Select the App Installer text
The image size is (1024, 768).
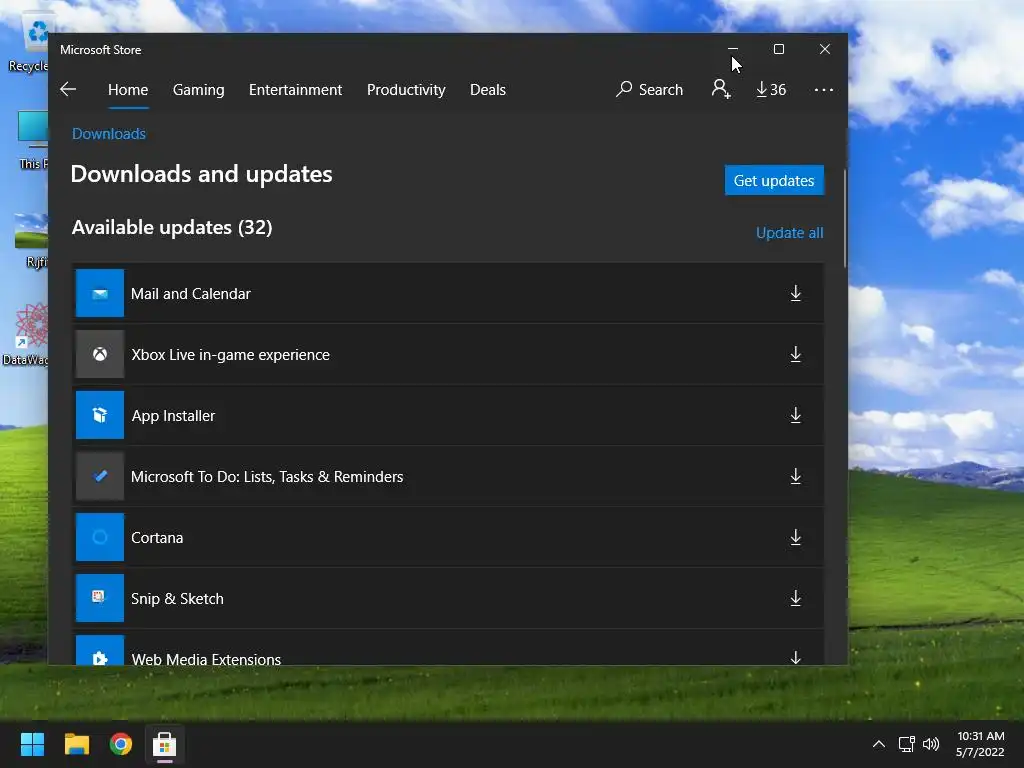(173, 416)
